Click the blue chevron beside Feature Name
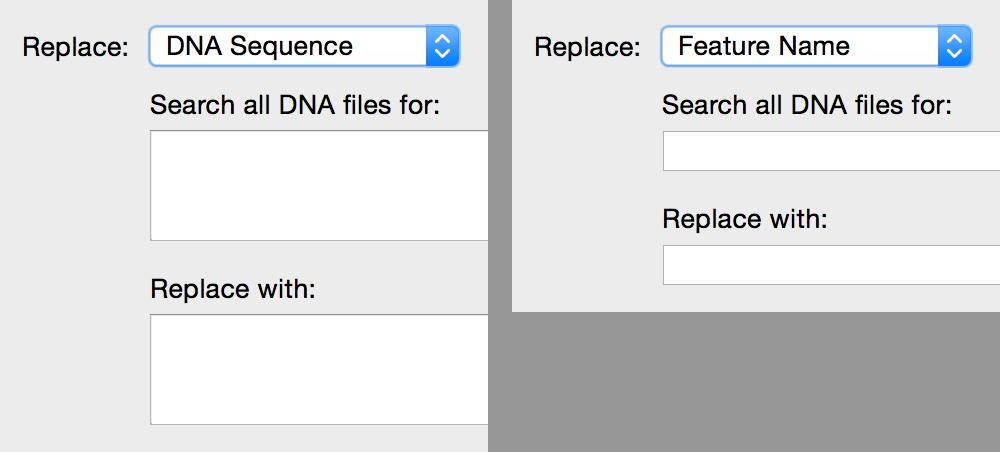The image size is (1000, 452). coord(954,46)
